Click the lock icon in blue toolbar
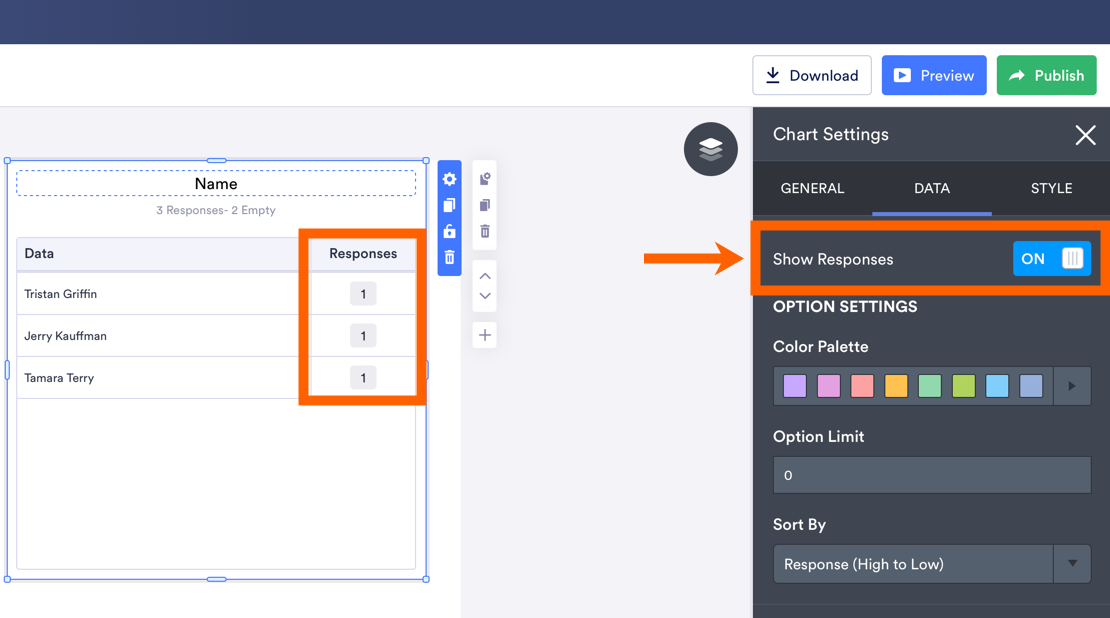This screenshot has height=618, width=1110. click(x=450, y=231)
